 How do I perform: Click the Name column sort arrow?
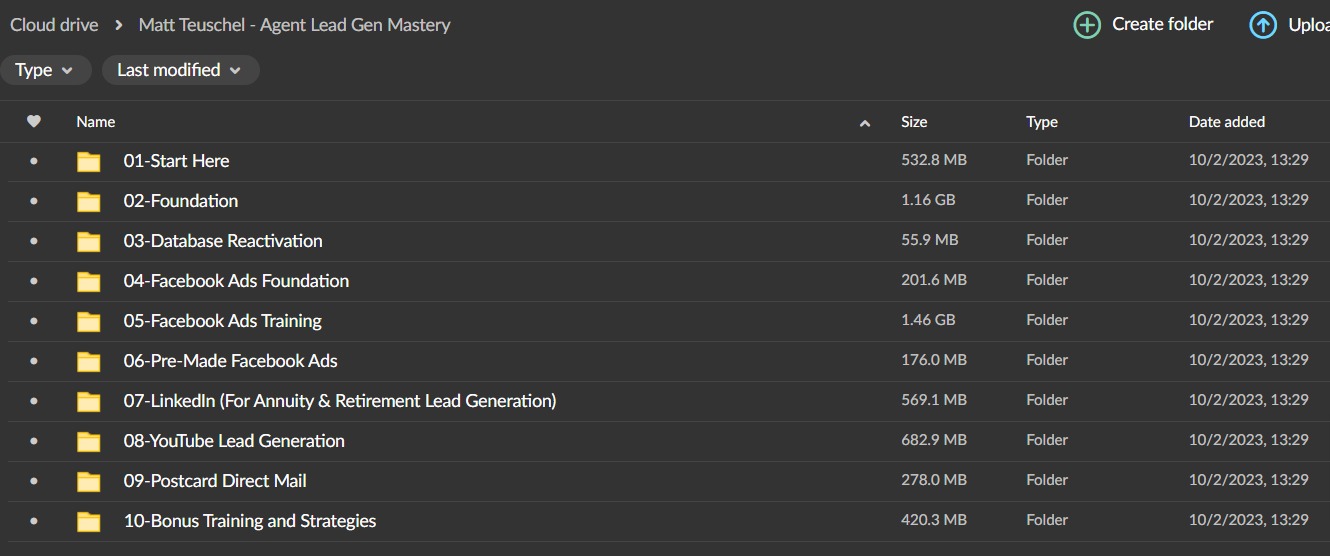865,123
